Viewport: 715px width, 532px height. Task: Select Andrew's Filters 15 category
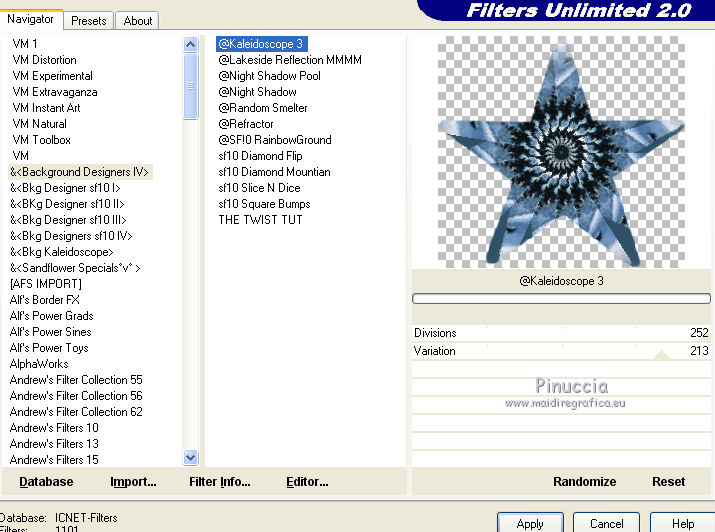tap(54, 459)
